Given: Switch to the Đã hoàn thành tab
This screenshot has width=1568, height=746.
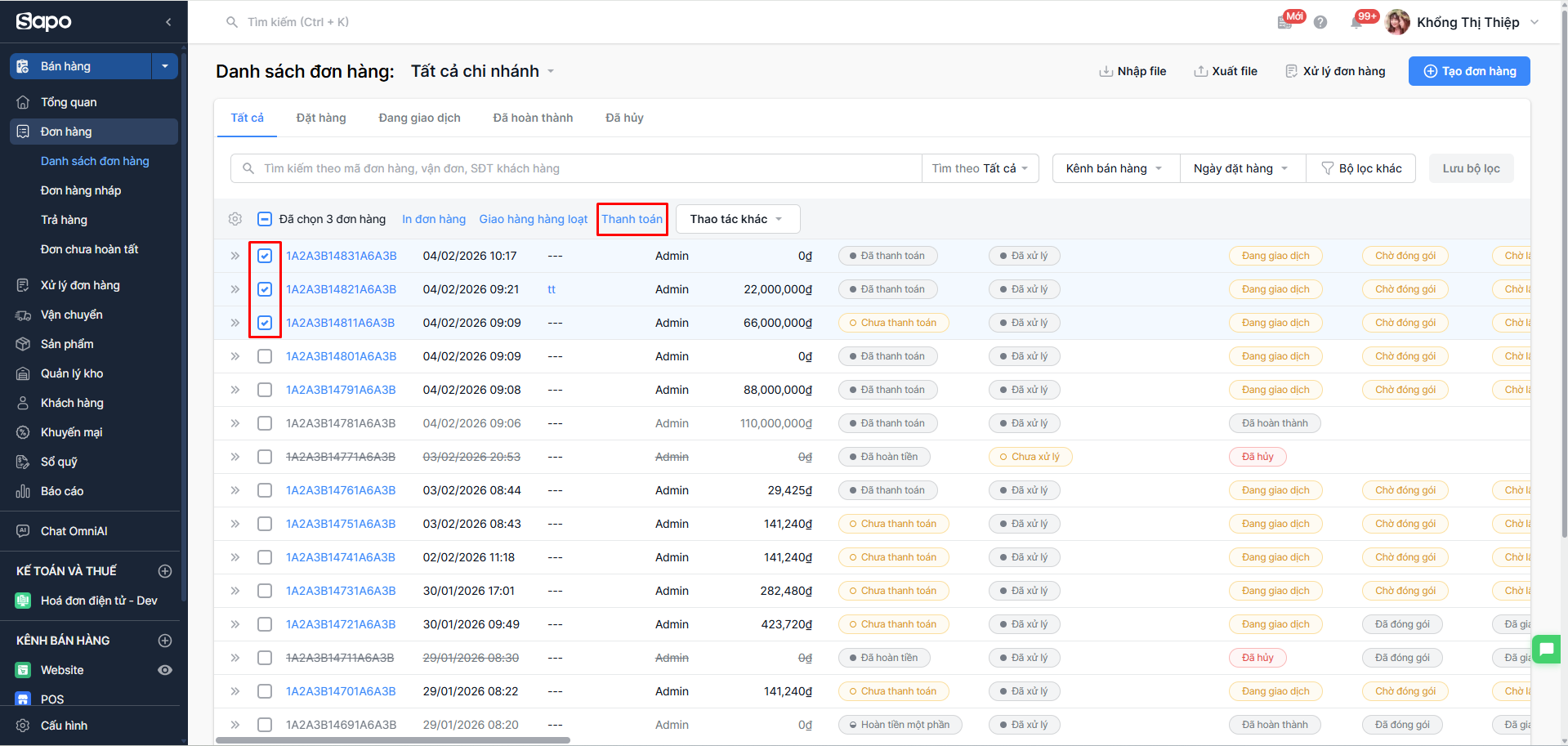Looking at the screenshot, I should 533,118.
